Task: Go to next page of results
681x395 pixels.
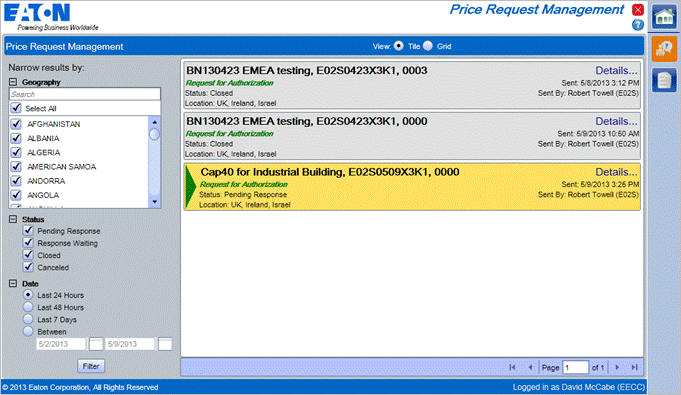Action: point(617,367)
